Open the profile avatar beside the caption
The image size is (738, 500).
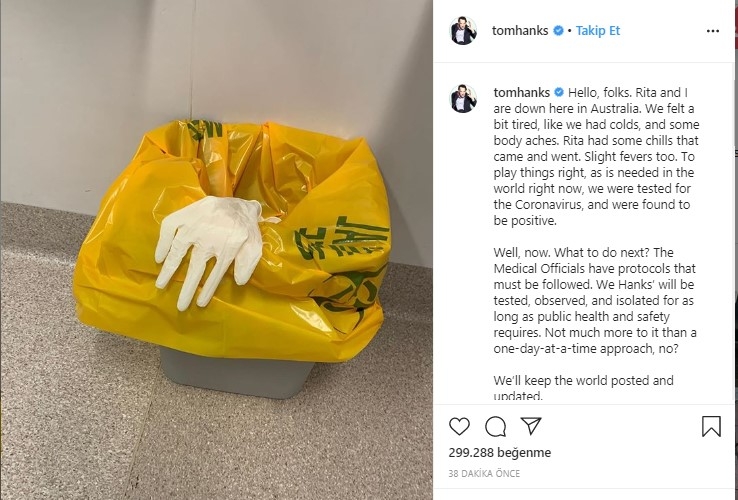coord(464,99)
